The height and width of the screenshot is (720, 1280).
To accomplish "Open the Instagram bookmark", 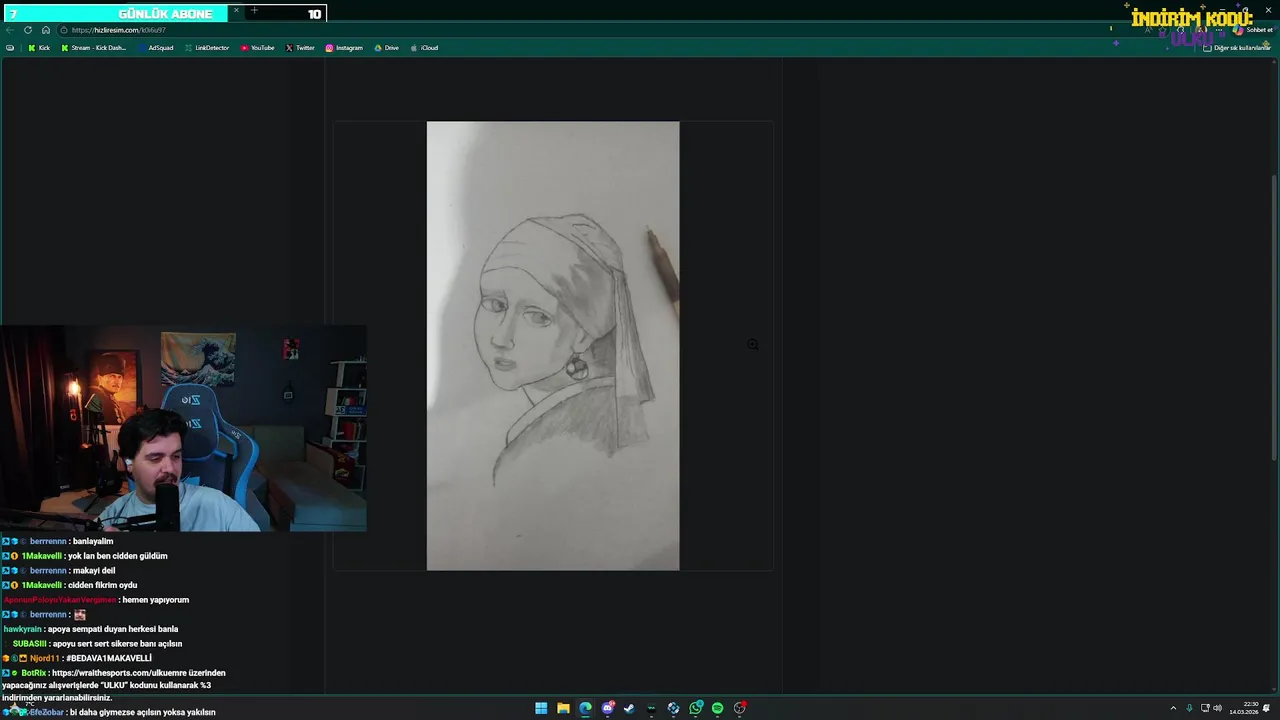I will click(x=344, y=48).
